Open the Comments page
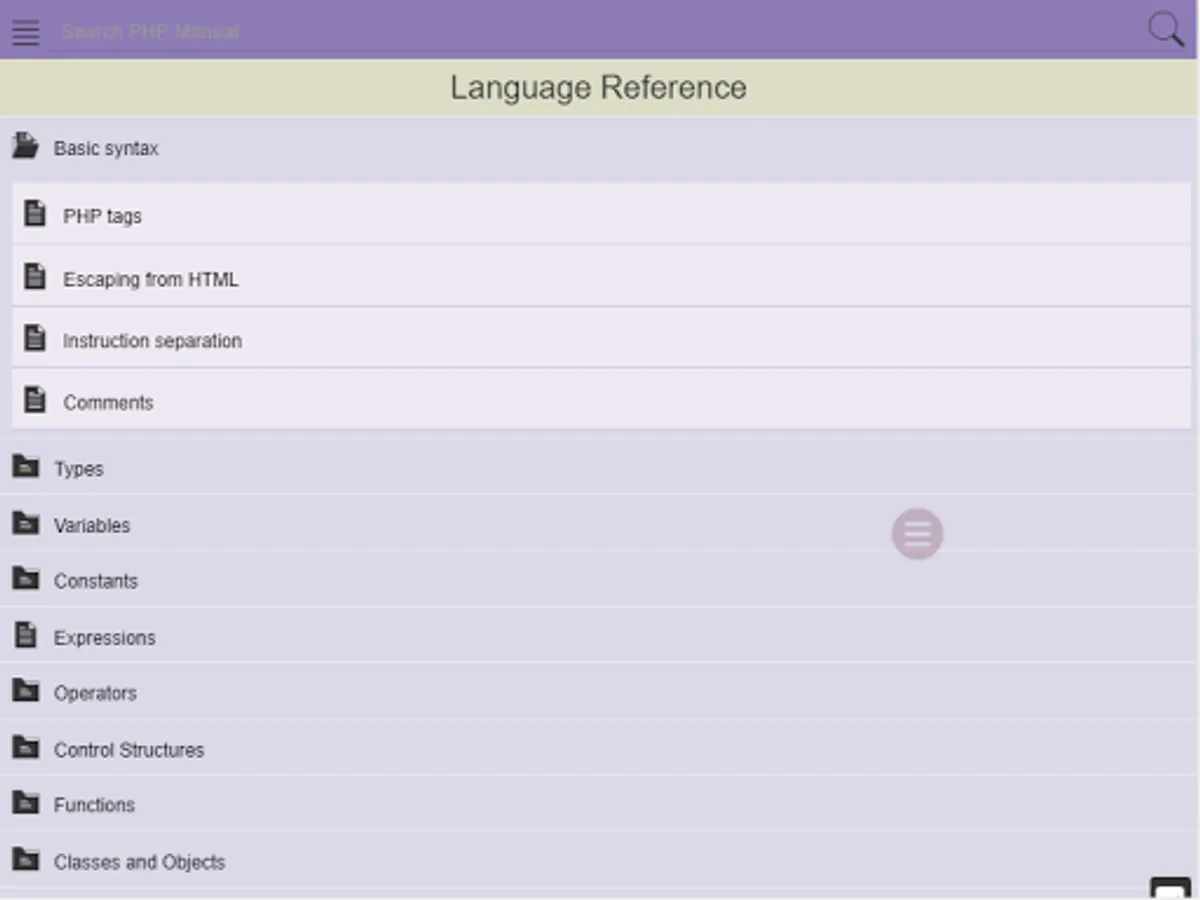 (108, 403)
